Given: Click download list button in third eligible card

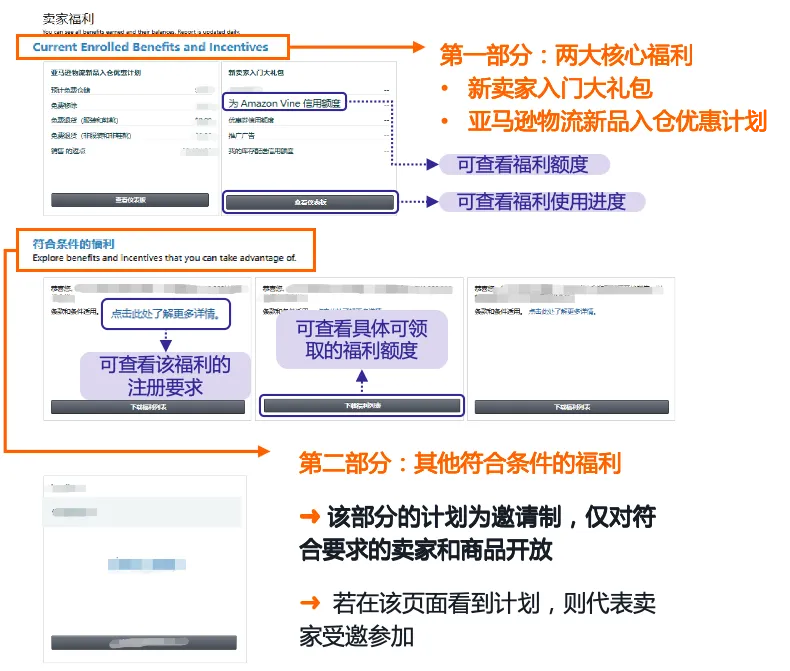Looking at the screenshot, I should point(571,407).
